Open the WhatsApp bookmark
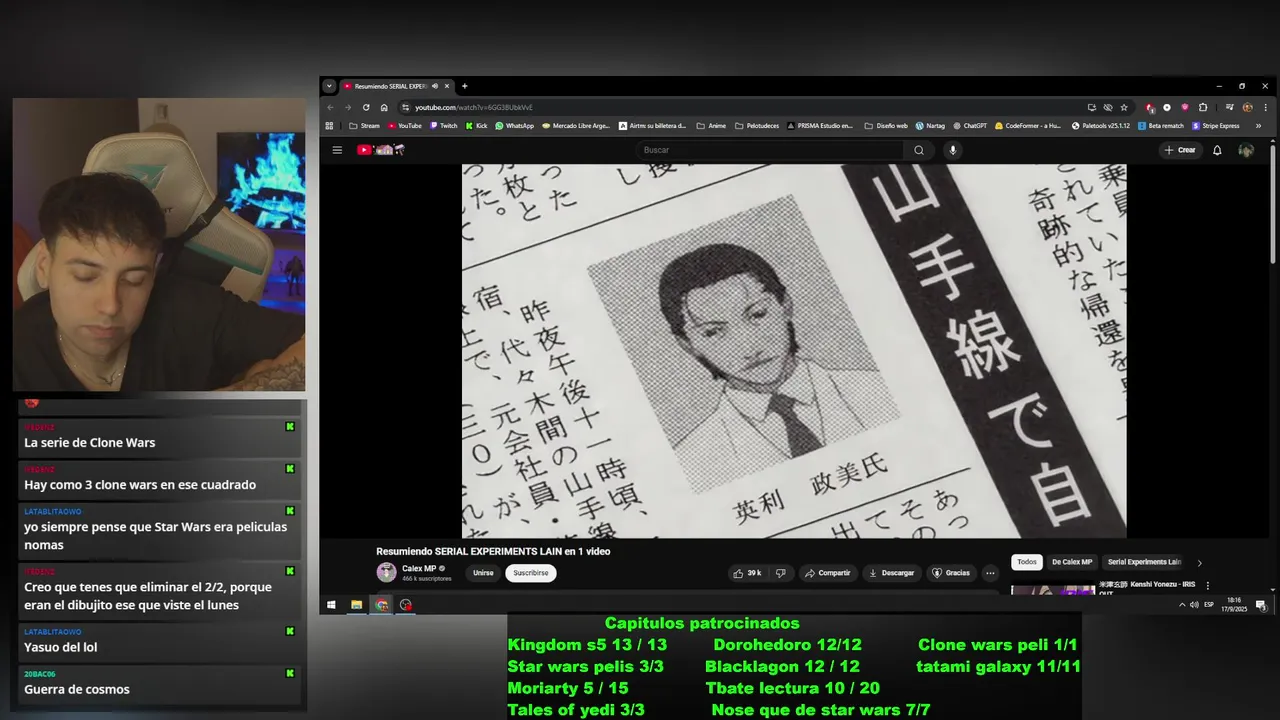Screen dimensions: 1280x720 (515, 126)
